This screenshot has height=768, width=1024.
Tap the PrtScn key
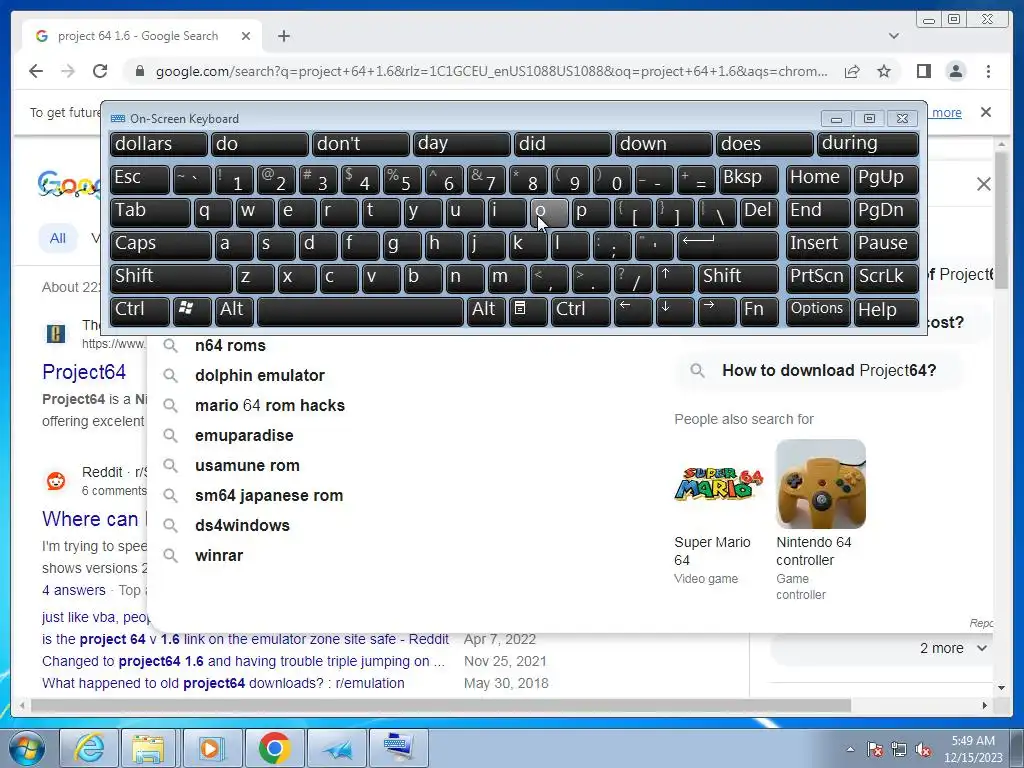818,278
